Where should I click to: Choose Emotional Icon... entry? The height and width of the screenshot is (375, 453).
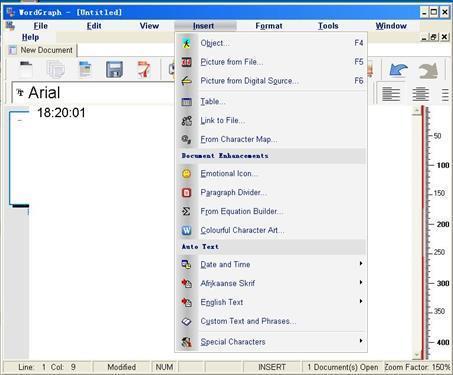[x=271, y=174]
